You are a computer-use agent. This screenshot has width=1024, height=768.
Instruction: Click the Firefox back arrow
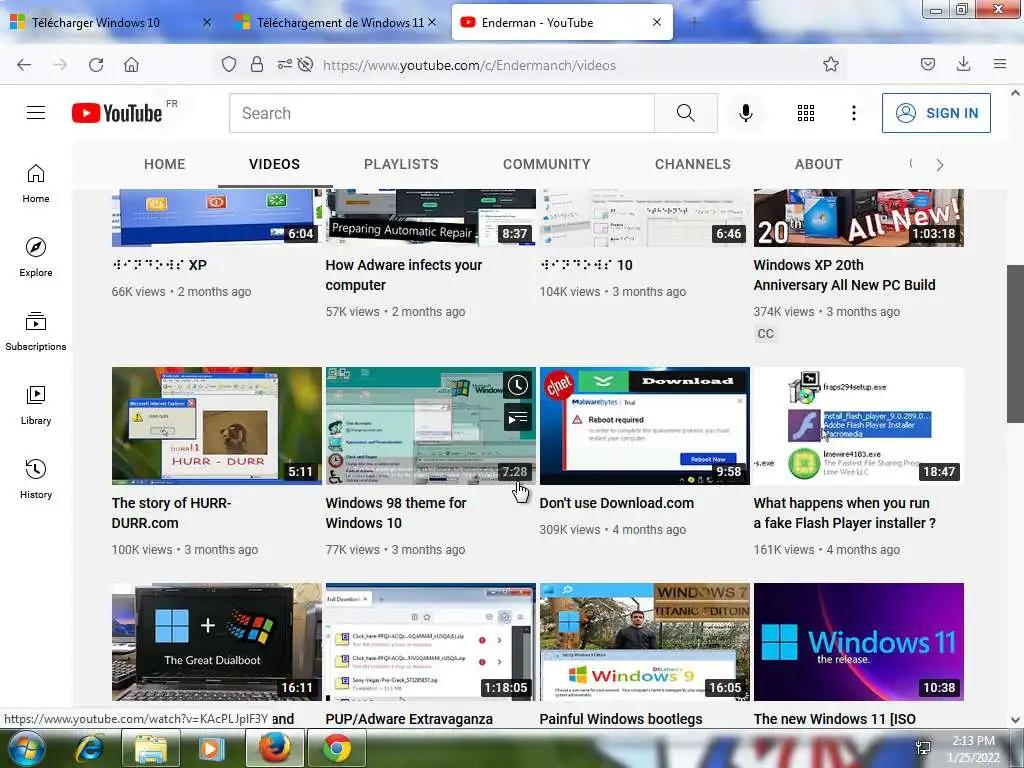(x=24, y=65)
